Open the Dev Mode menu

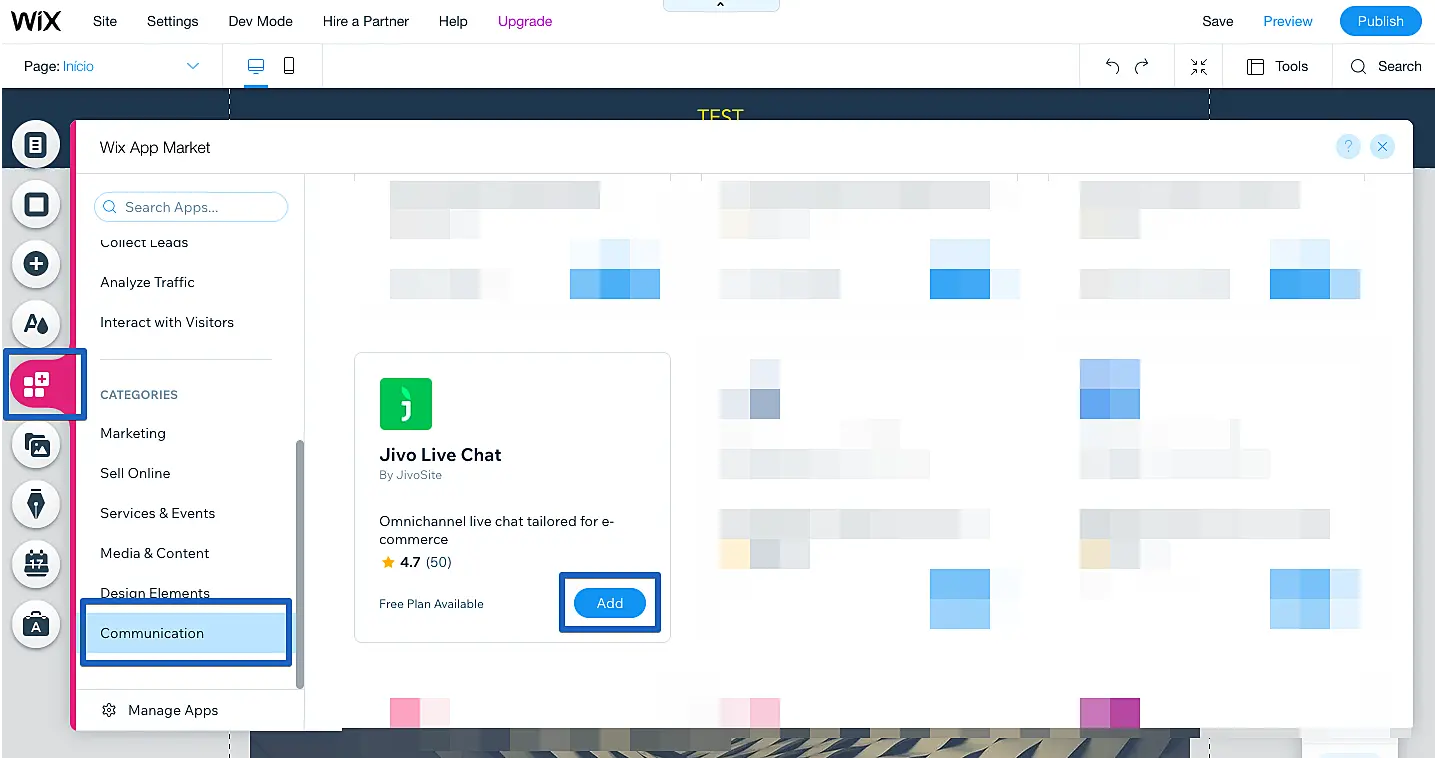(x=260, y=21)
